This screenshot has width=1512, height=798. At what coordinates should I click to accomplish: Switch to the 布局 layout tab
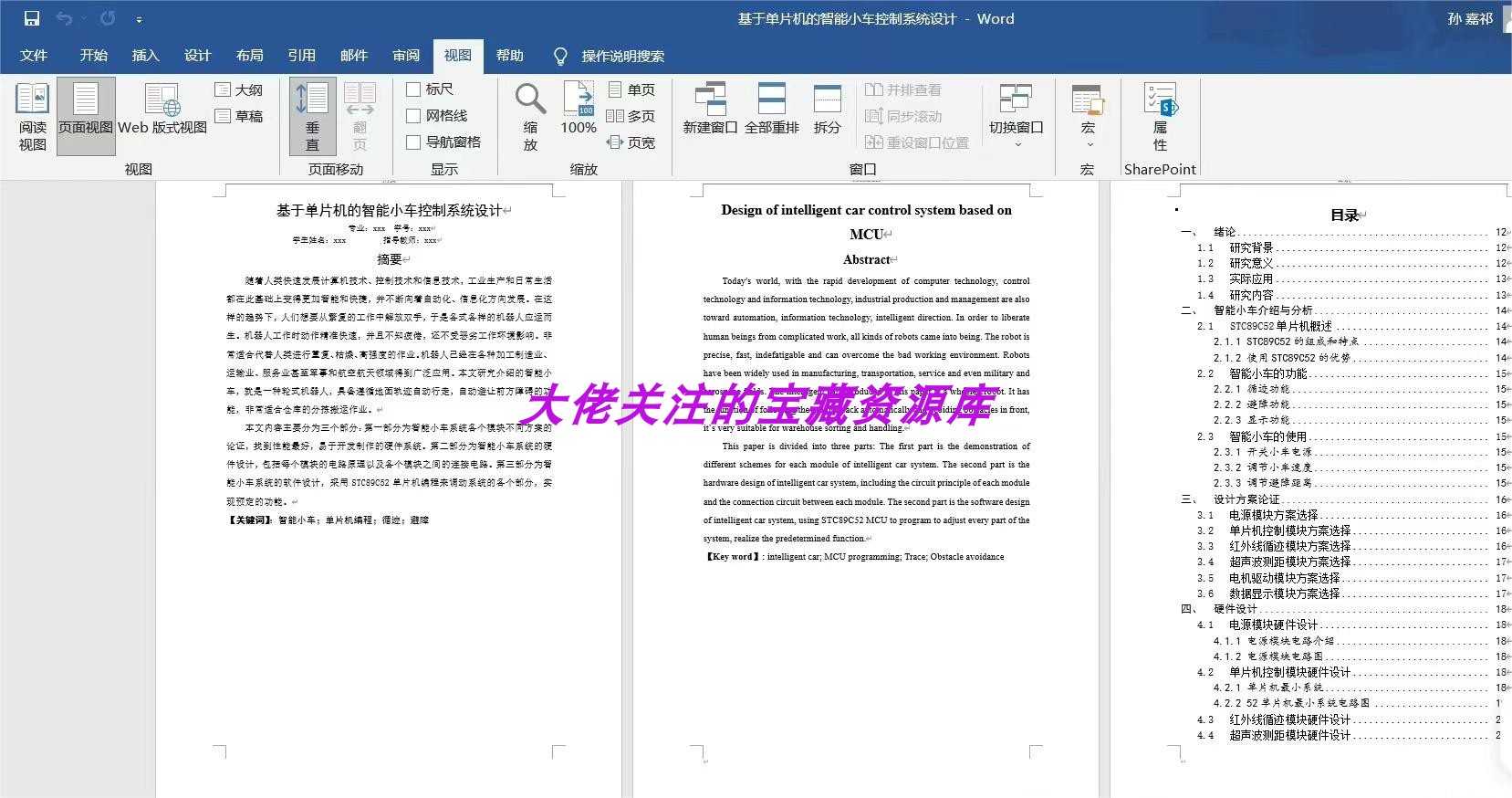[249, 56]
